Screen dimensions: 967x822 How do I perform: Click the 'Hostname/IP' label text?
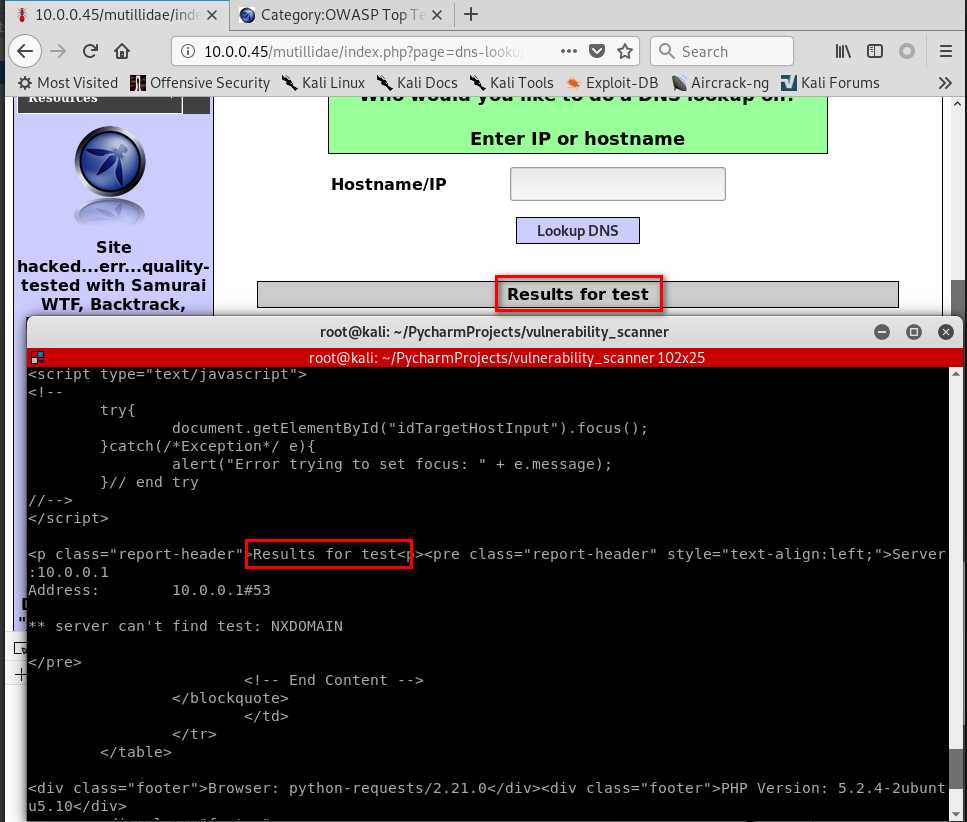[389, 184]
